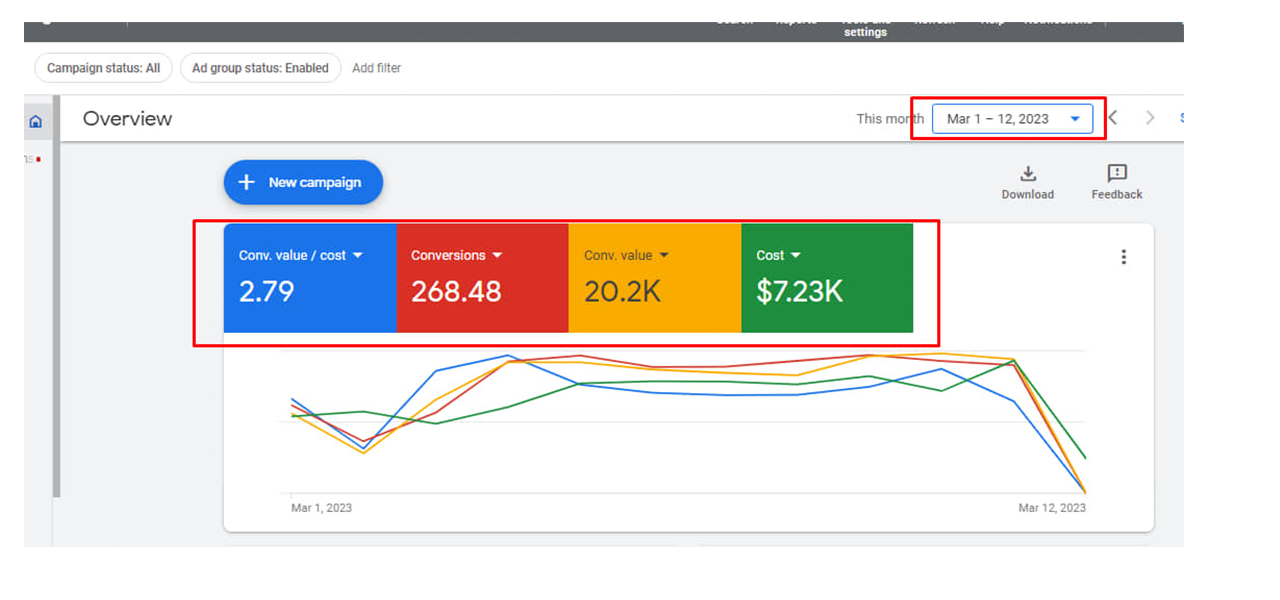
Task: Select the red 268.48 Conversions card
Action: (482, 290)
